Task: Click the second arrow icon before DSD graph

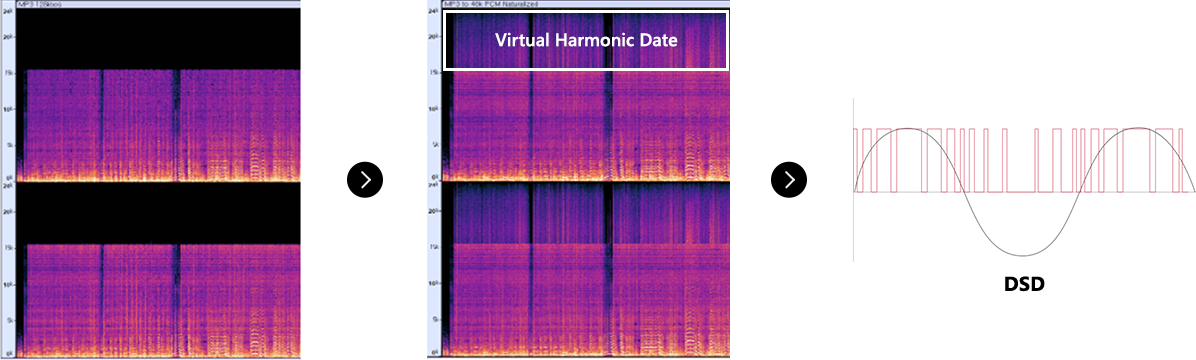Action: [x=789, y=179]
